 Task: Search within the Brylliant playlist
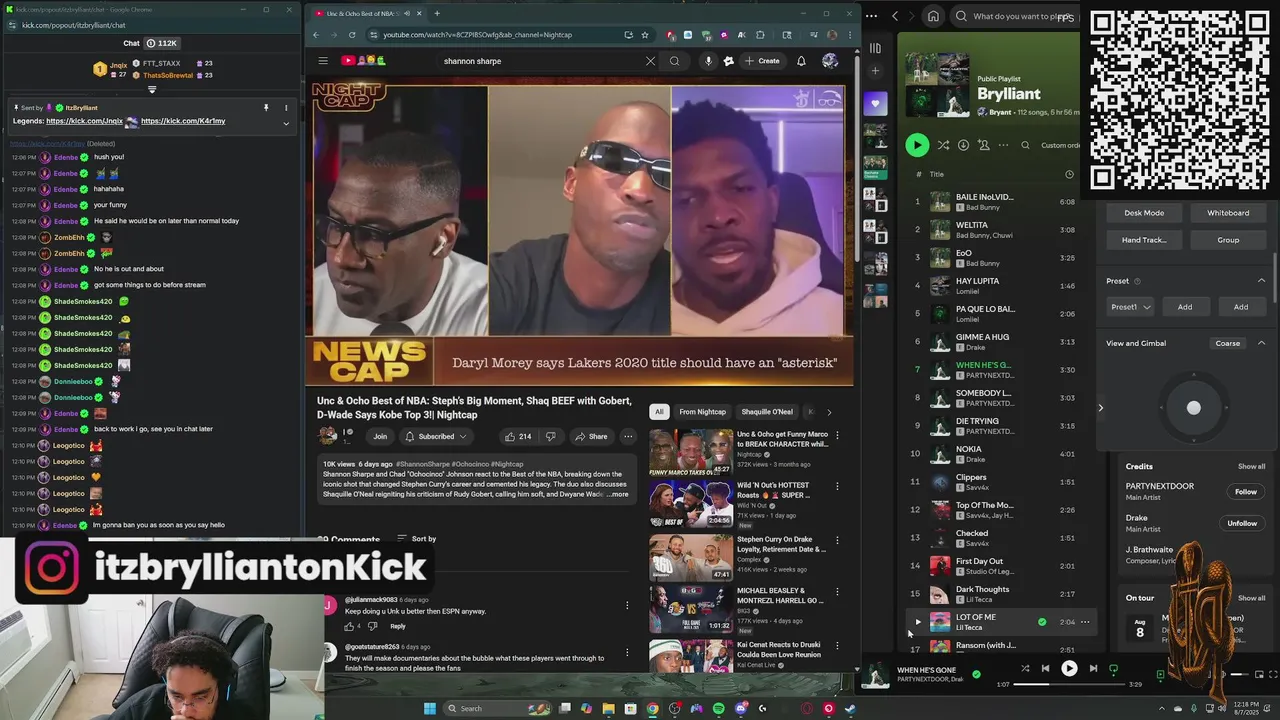pyautogui.click(x=1025, y=145)
